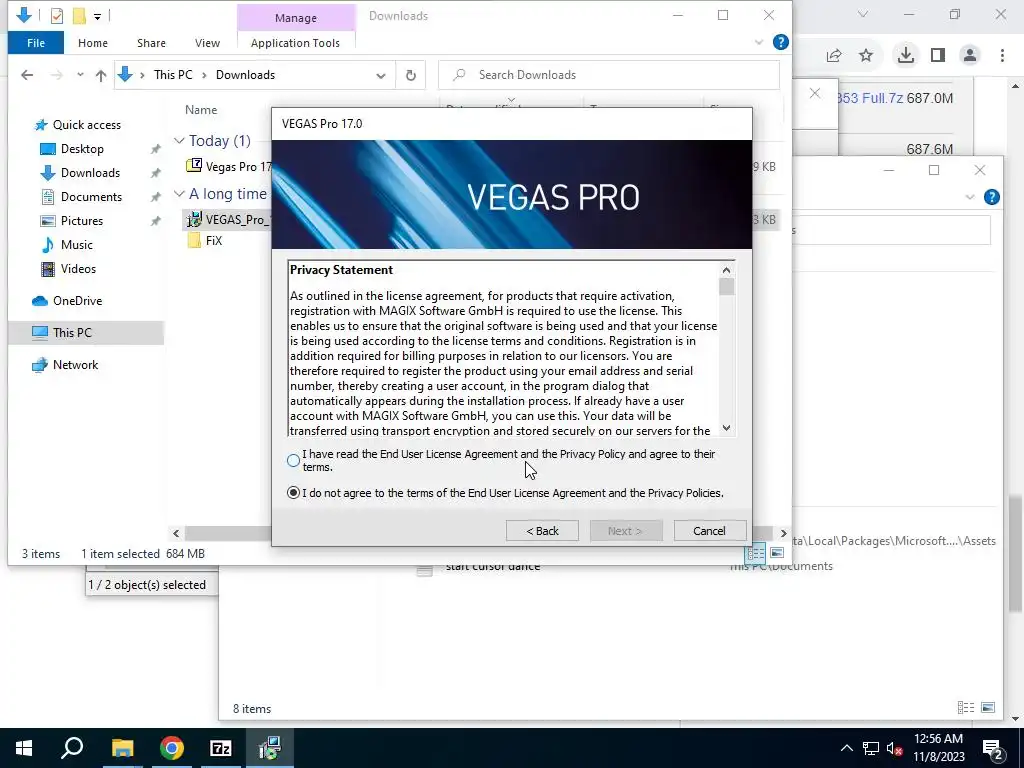Click the Search Downloads field
1024x768 pixels.
click(x=609, y=75)
